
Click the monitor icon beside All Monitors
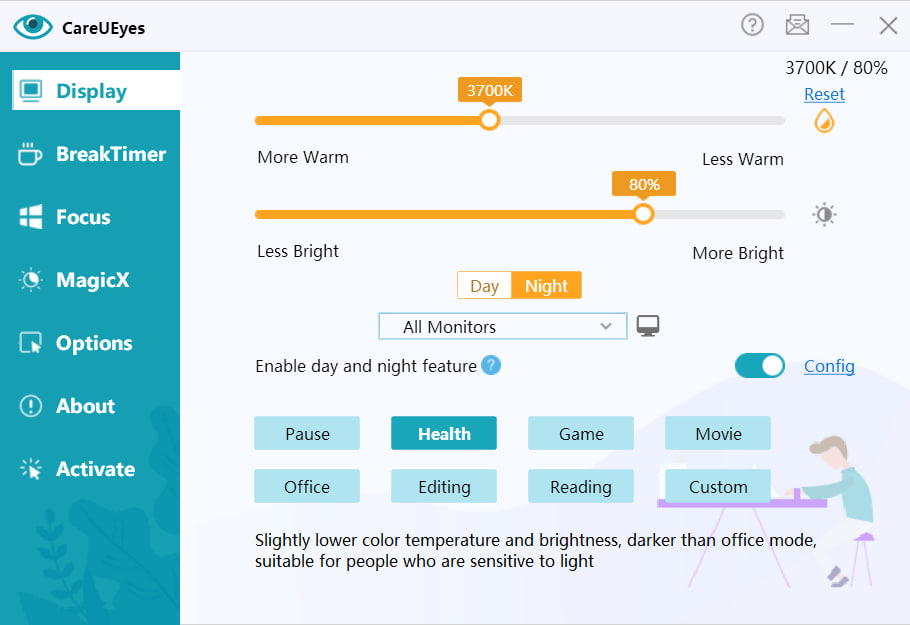tap(648, 326)
